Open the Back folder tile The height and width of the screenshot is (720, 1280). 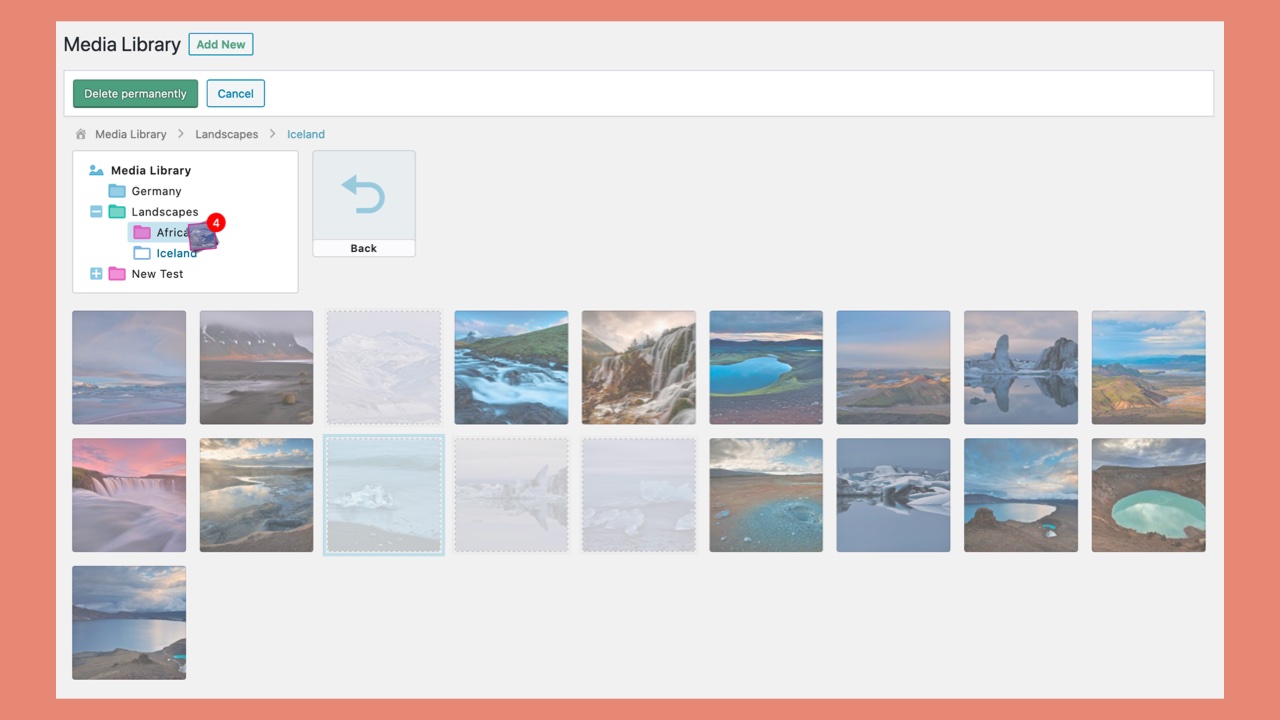point(364,204)
